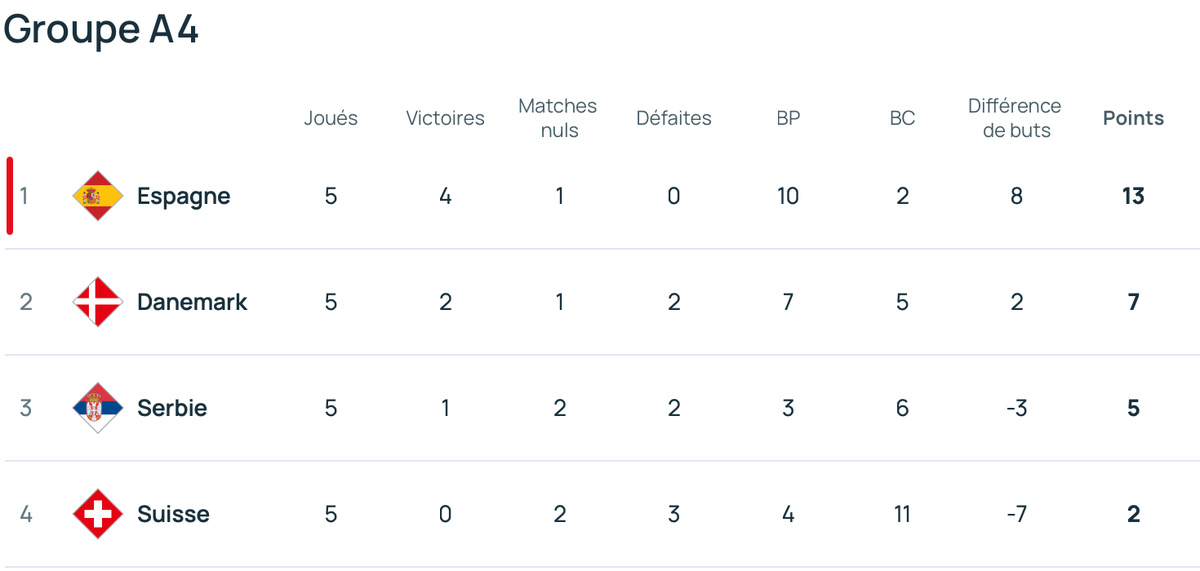Click the Victoires column header

445,118
